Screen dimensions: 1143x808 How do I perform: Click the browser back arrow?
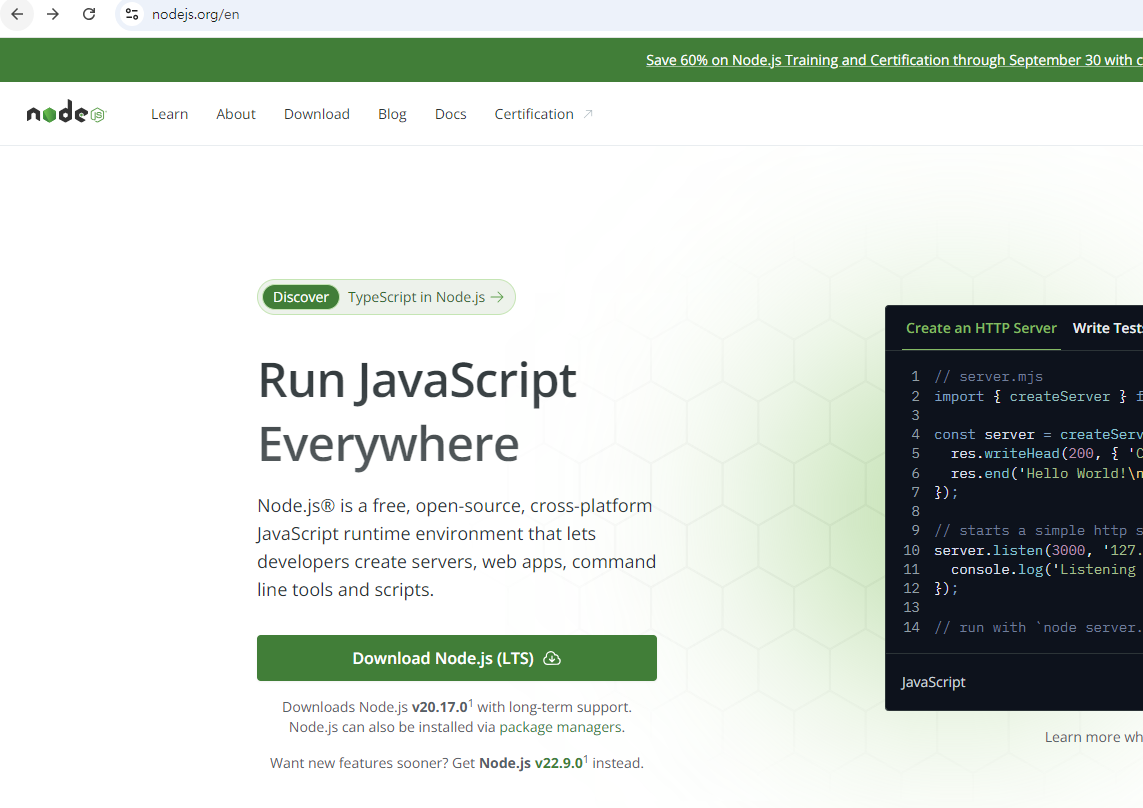tap(17, 14)
